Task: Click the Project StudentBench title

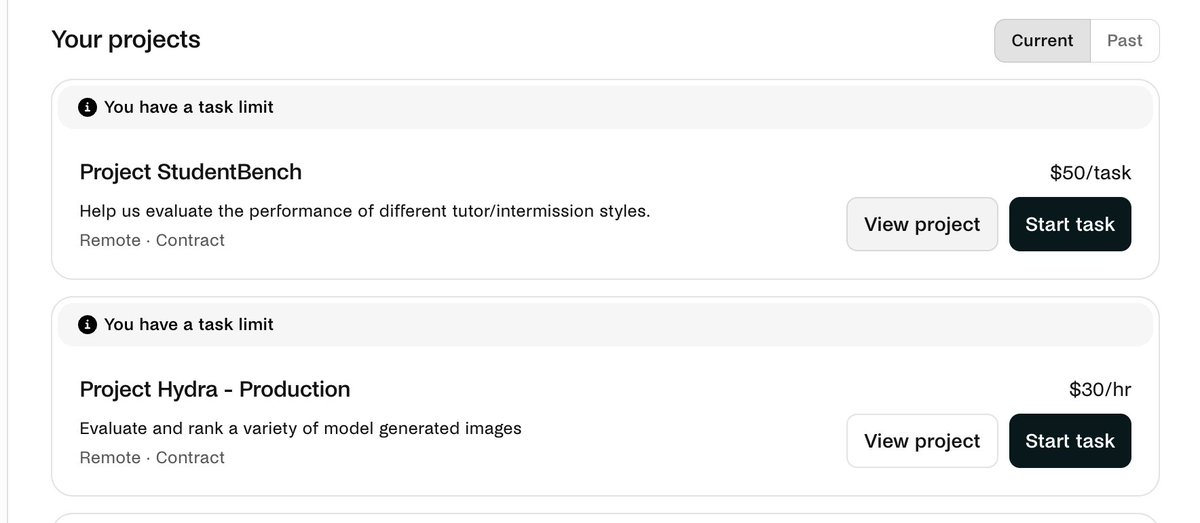Action: click(x=190, y=172)
